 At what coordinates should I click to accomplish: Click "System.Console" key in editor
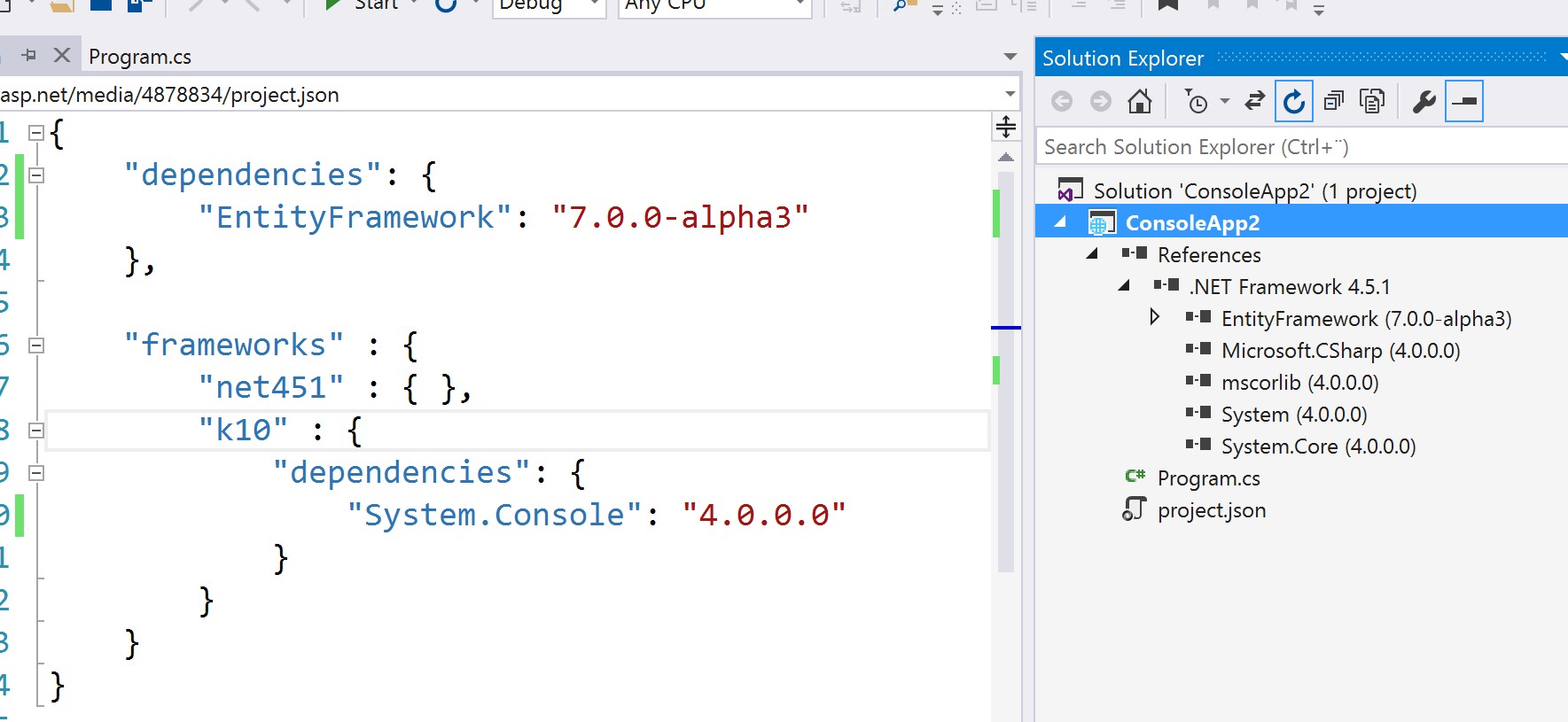pos(495,515)
